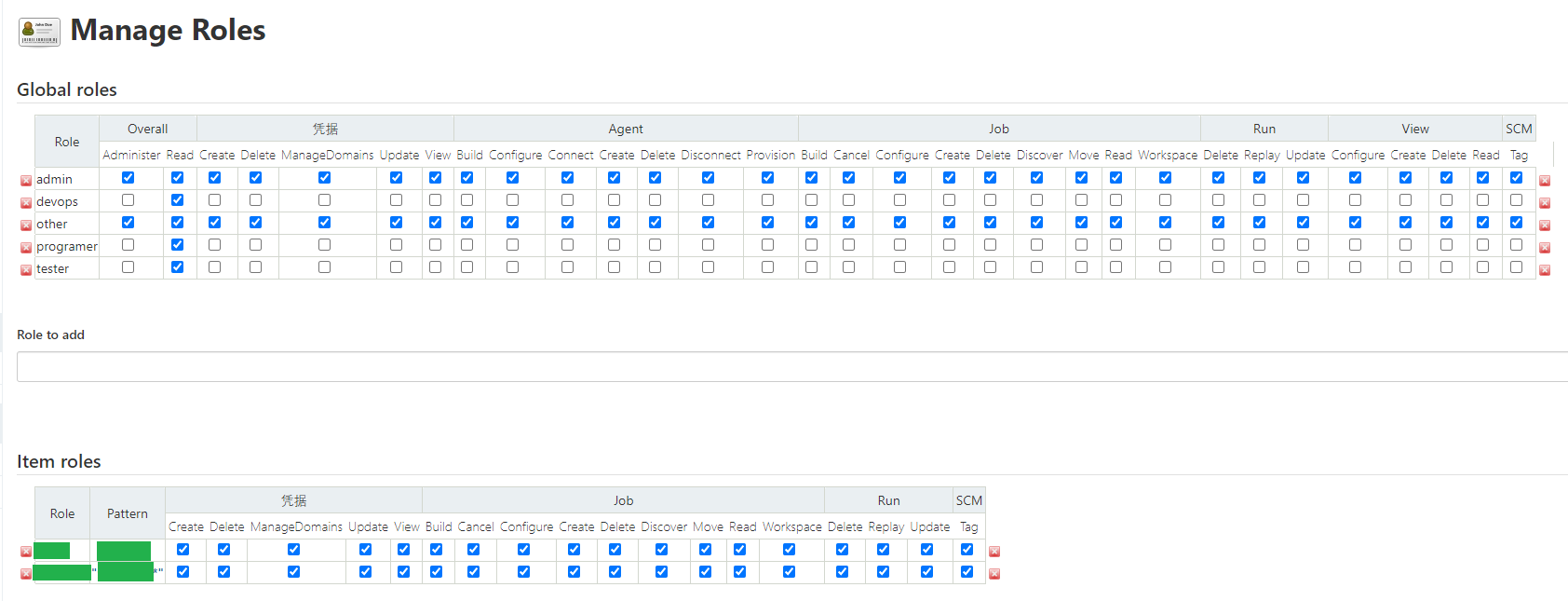Screen dimensions: 1568x601
Task: Uncheck Job Workspace in first item role
Action: coord(790,549)
